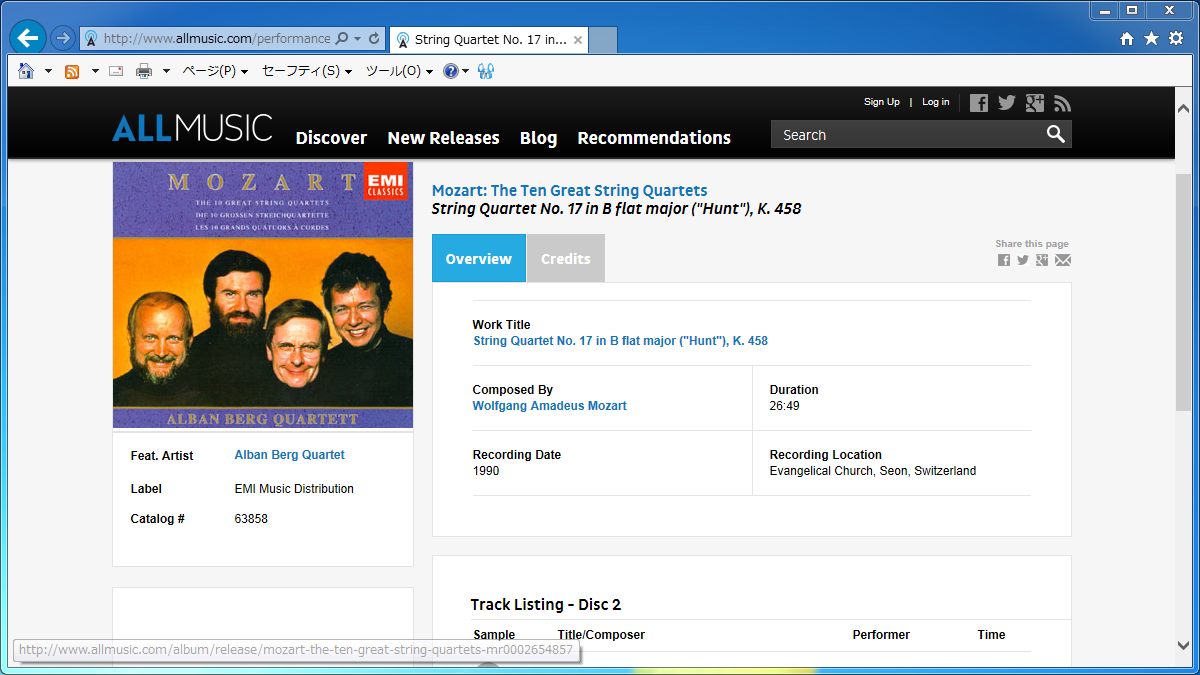Click the Track Listing - Disc 2 heading
Image resolution: width=1200 pixels, height=675 pixels.
tap(546, 605)
